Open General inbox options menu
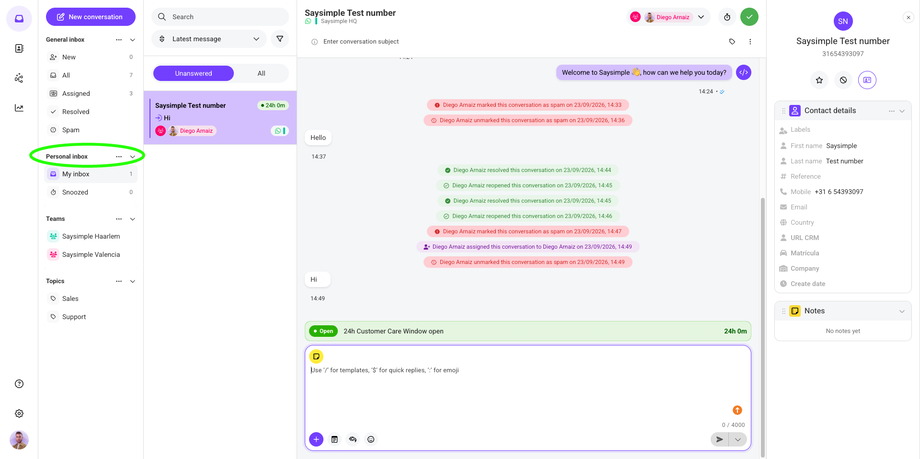The width and height of the screenshot is (920, 459). point(119,40)
